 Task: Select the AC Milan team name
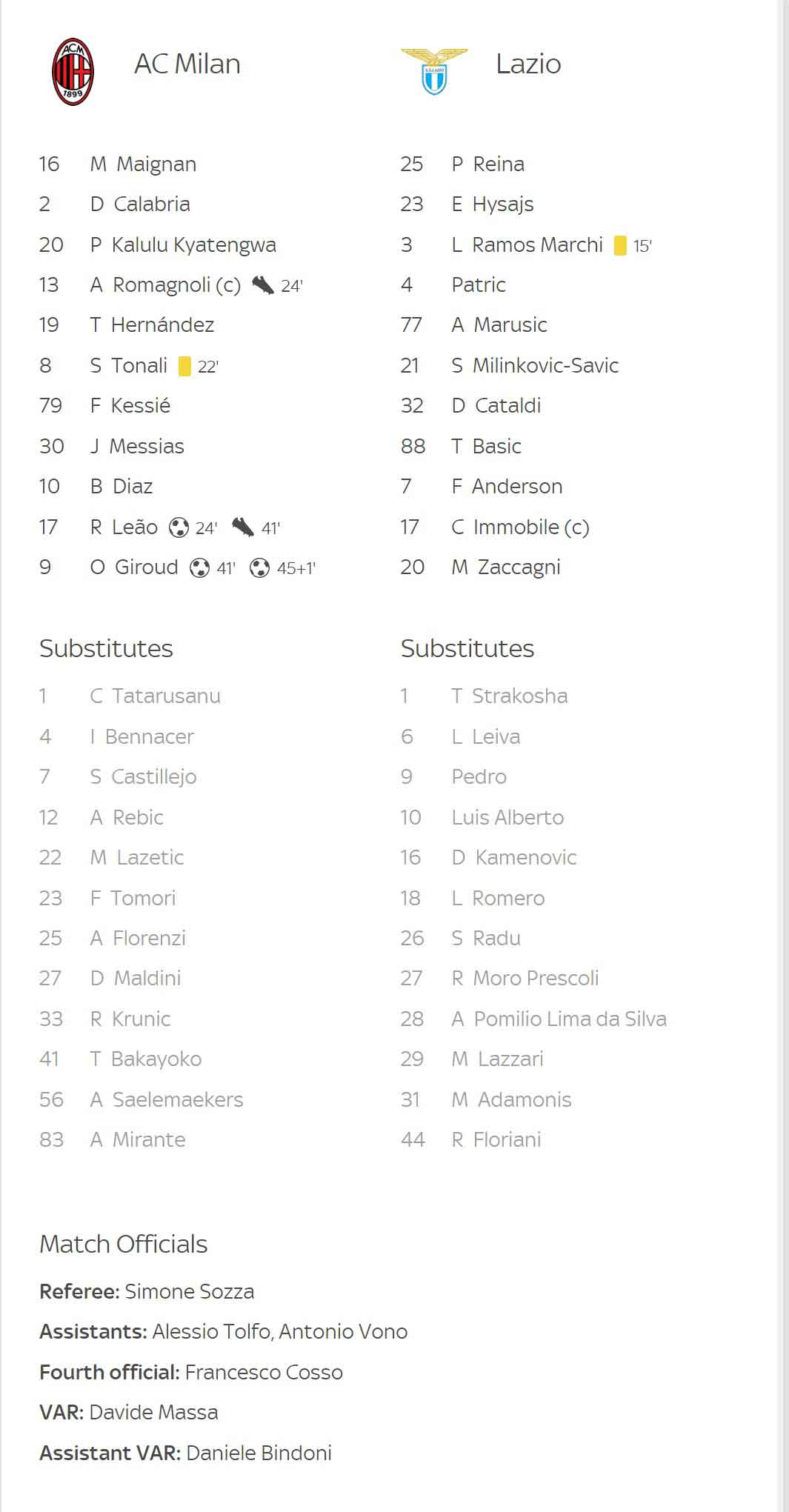click(x=187, y=64)
